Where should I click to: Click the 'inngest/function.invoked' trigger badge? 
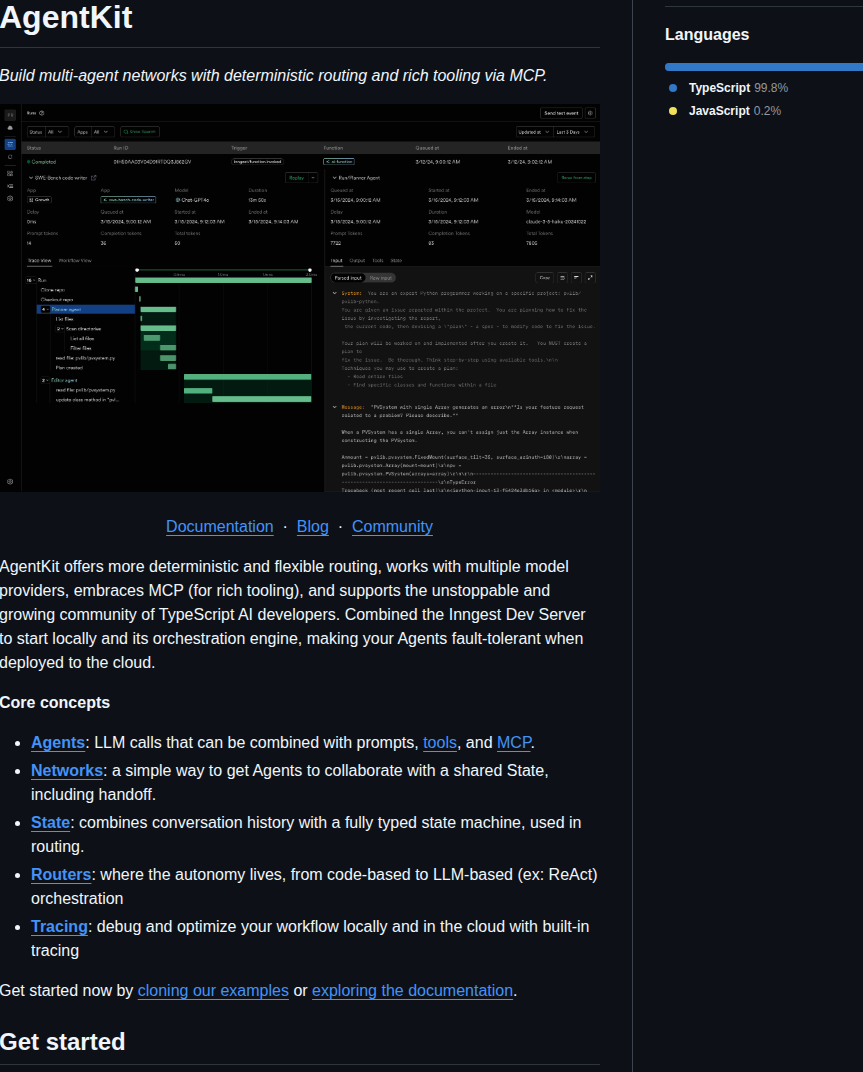[x=258, y=162]
